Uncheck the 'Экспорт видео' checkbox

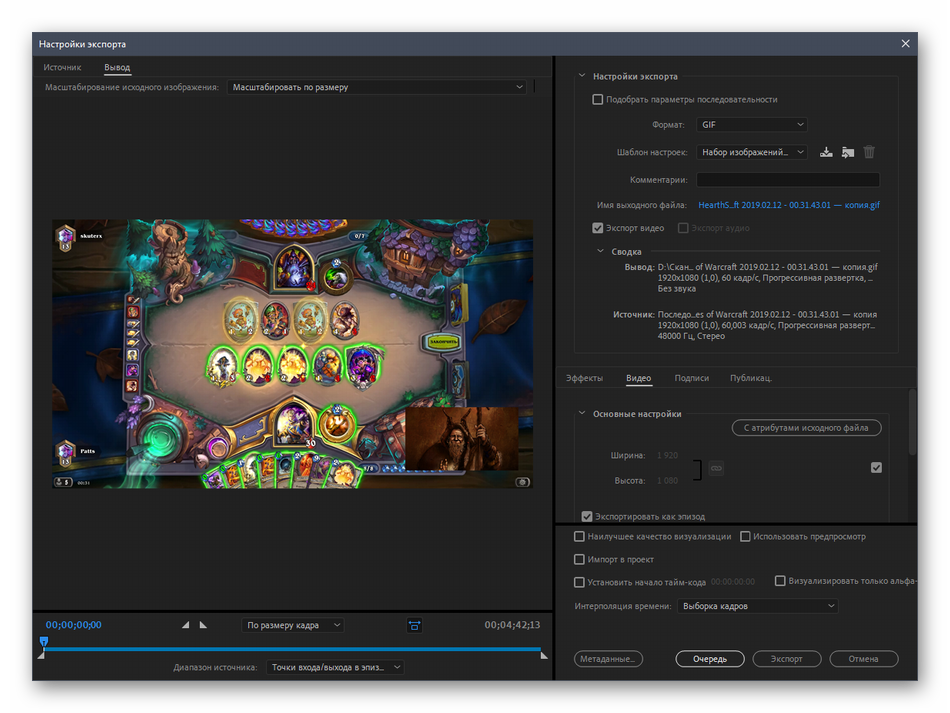(598, 228)
